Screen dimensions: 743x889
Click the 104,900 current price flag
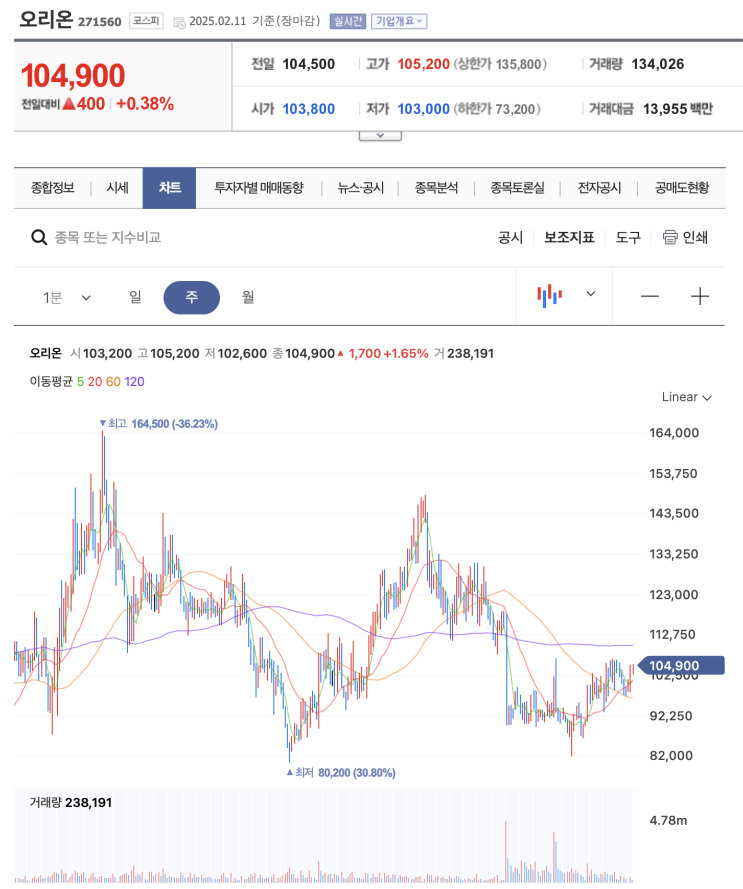coord(681,666)
